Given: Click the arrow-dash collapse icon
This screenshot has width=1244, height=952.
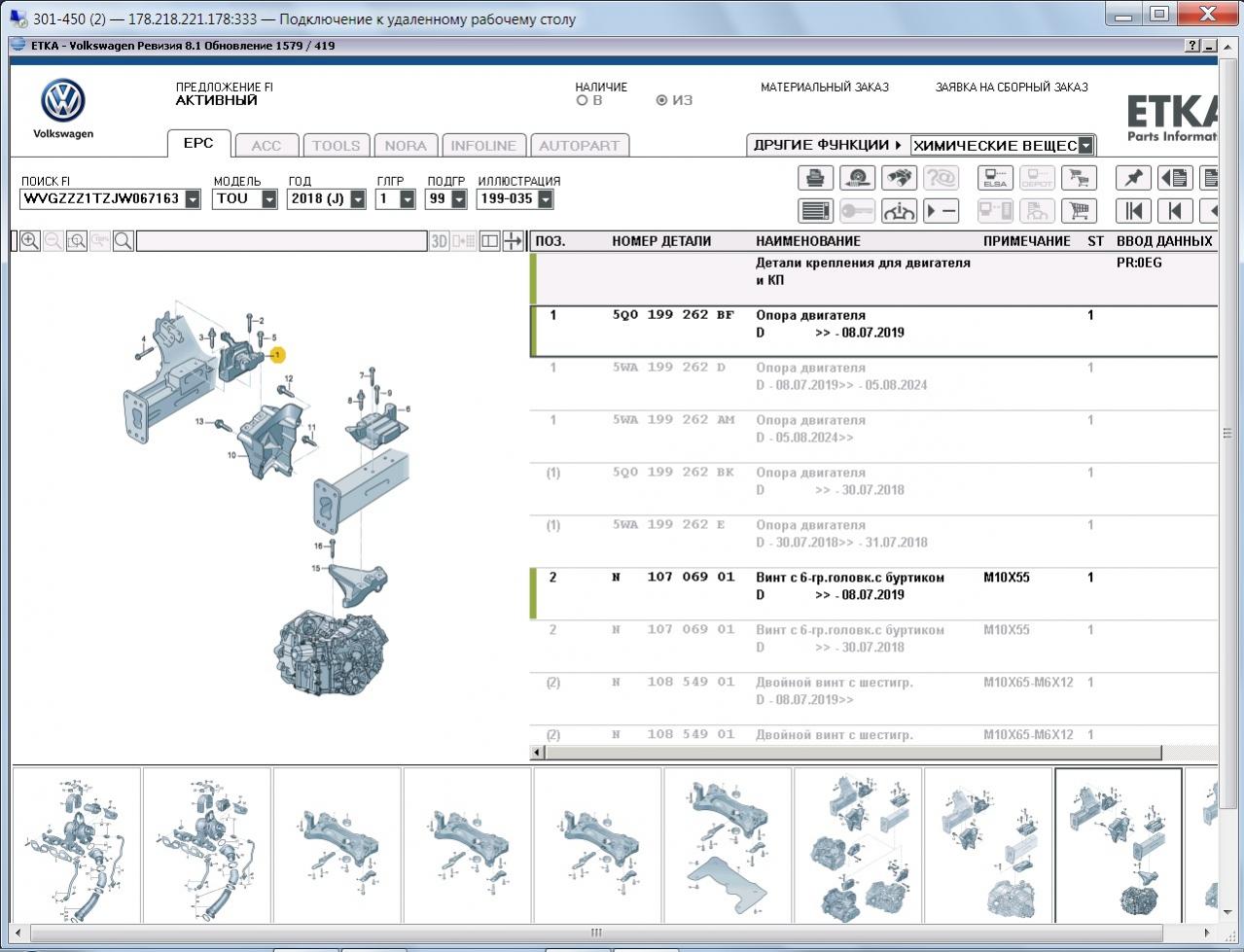Looking at the screenshot, I should 941,211.
